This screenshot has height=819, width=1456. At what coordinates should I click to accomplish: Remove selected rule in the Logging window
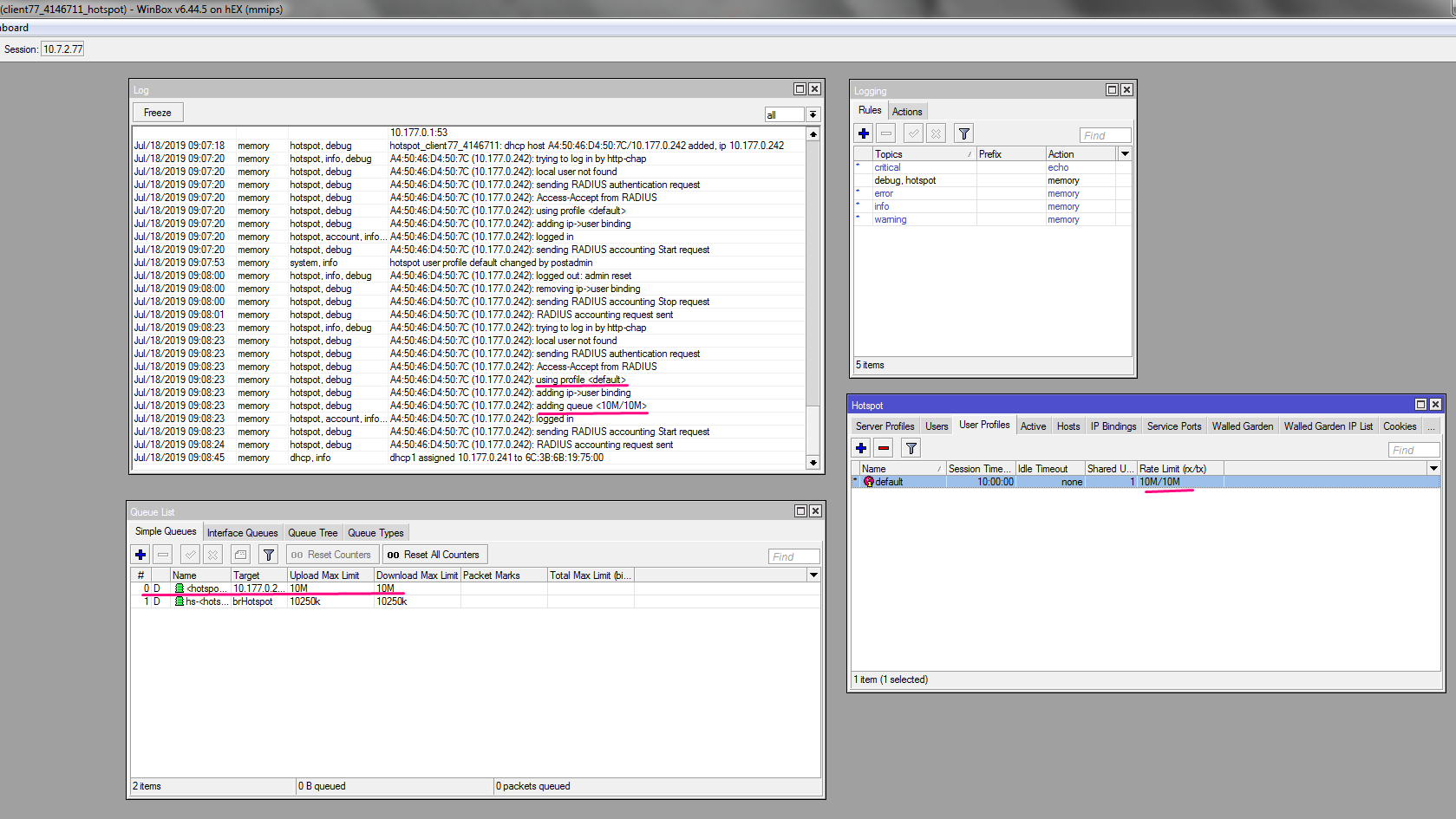(886, 133)
